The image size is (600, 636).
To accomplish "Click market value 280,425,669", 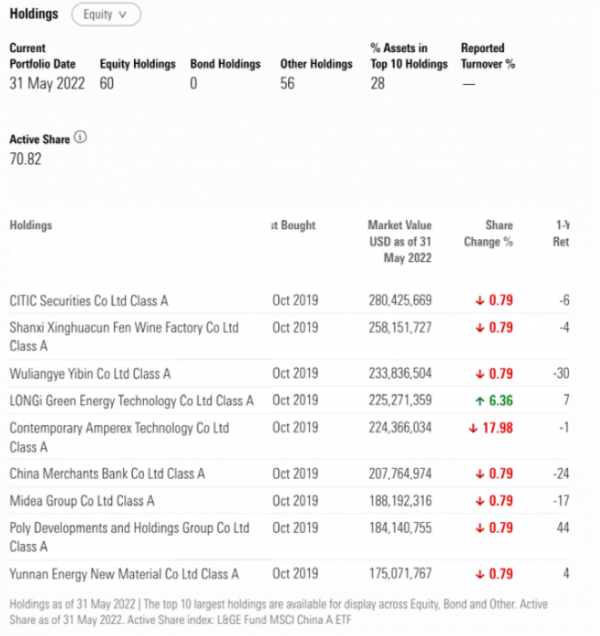I will coord(400,301).
